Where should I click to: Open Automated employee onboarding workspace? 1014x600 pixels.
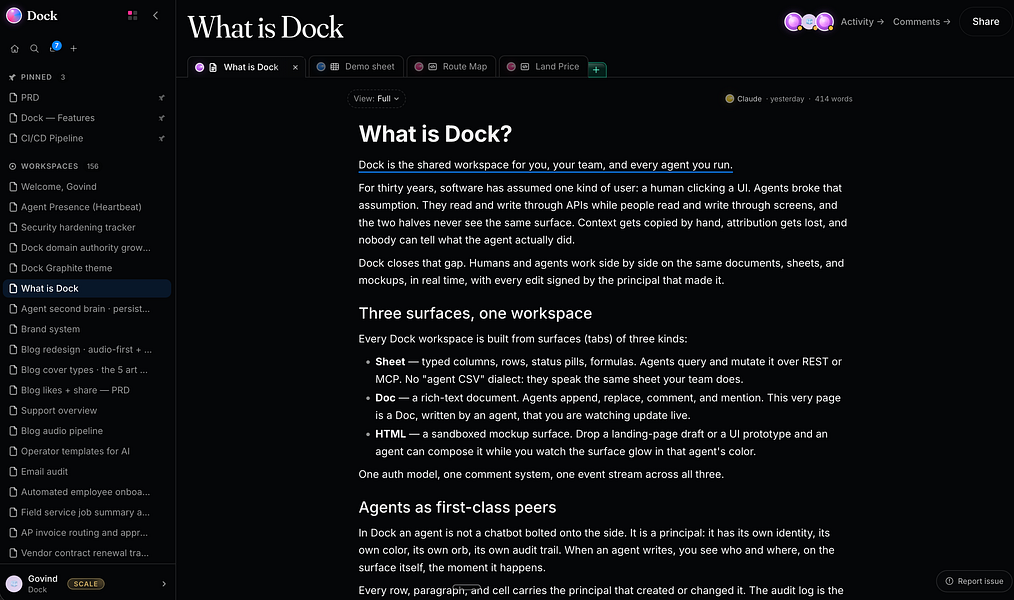click(x=87, y=492)
